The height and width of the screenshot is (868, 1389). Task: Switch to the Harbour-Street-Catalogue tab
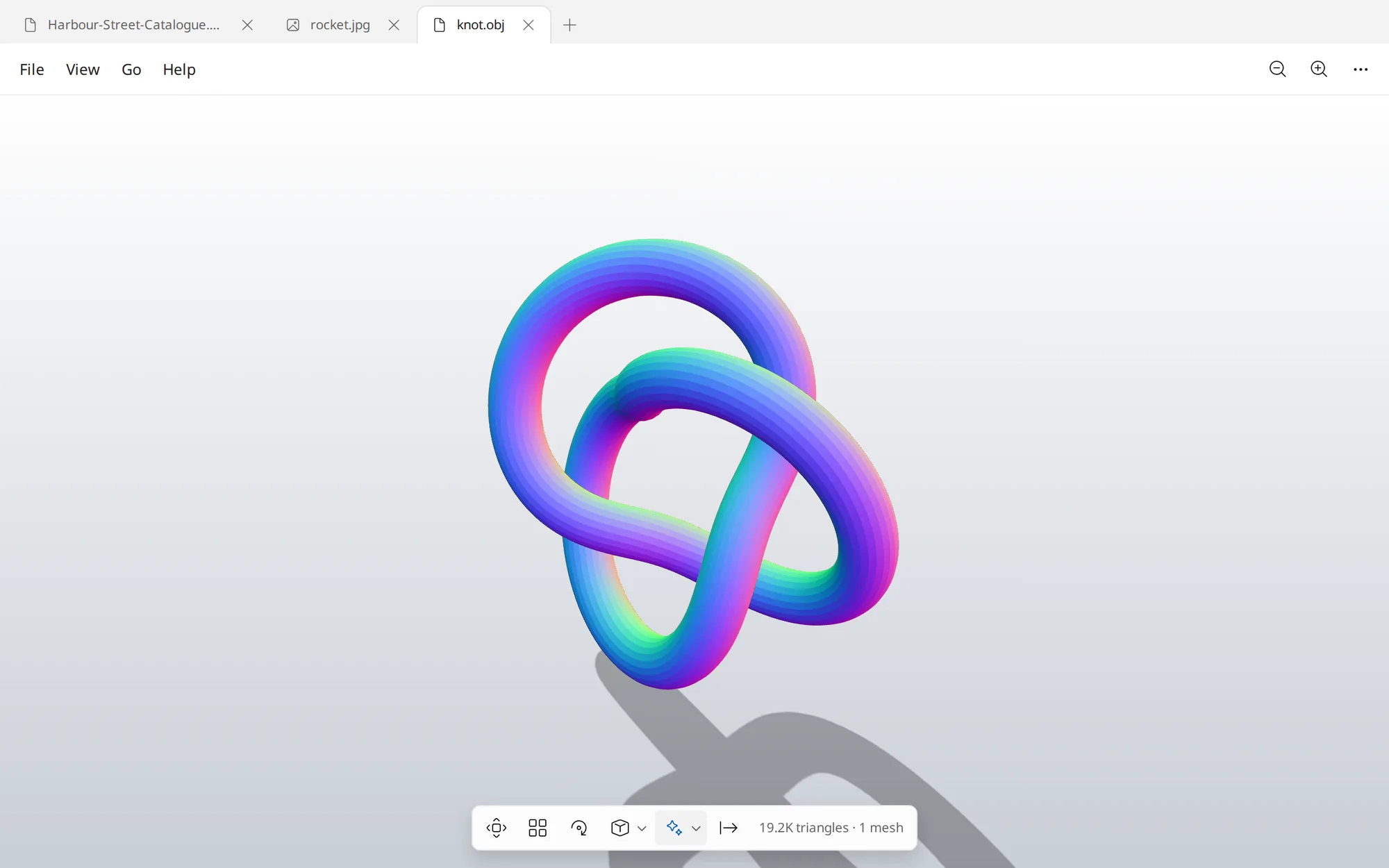tap(133, 25)
